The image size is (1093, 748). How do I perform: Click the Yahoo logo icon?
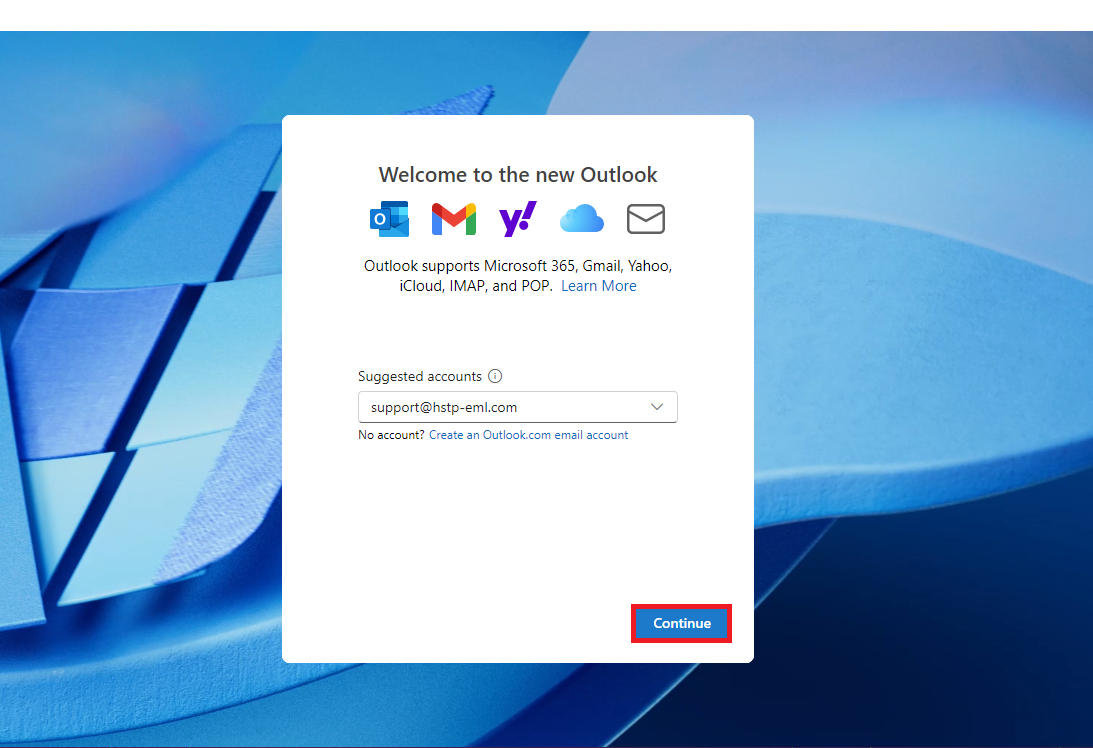(x=517, y=218)
